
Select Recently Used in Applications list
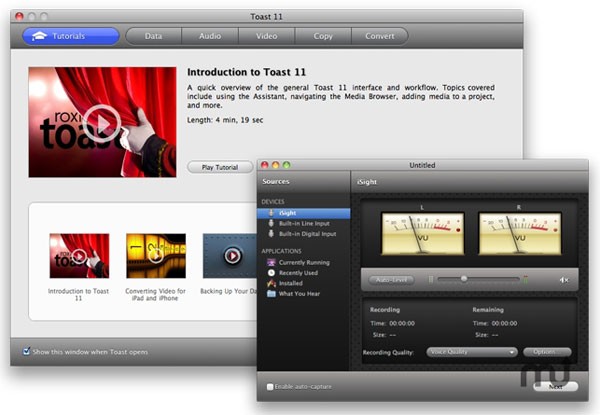[x=304, y=273]
